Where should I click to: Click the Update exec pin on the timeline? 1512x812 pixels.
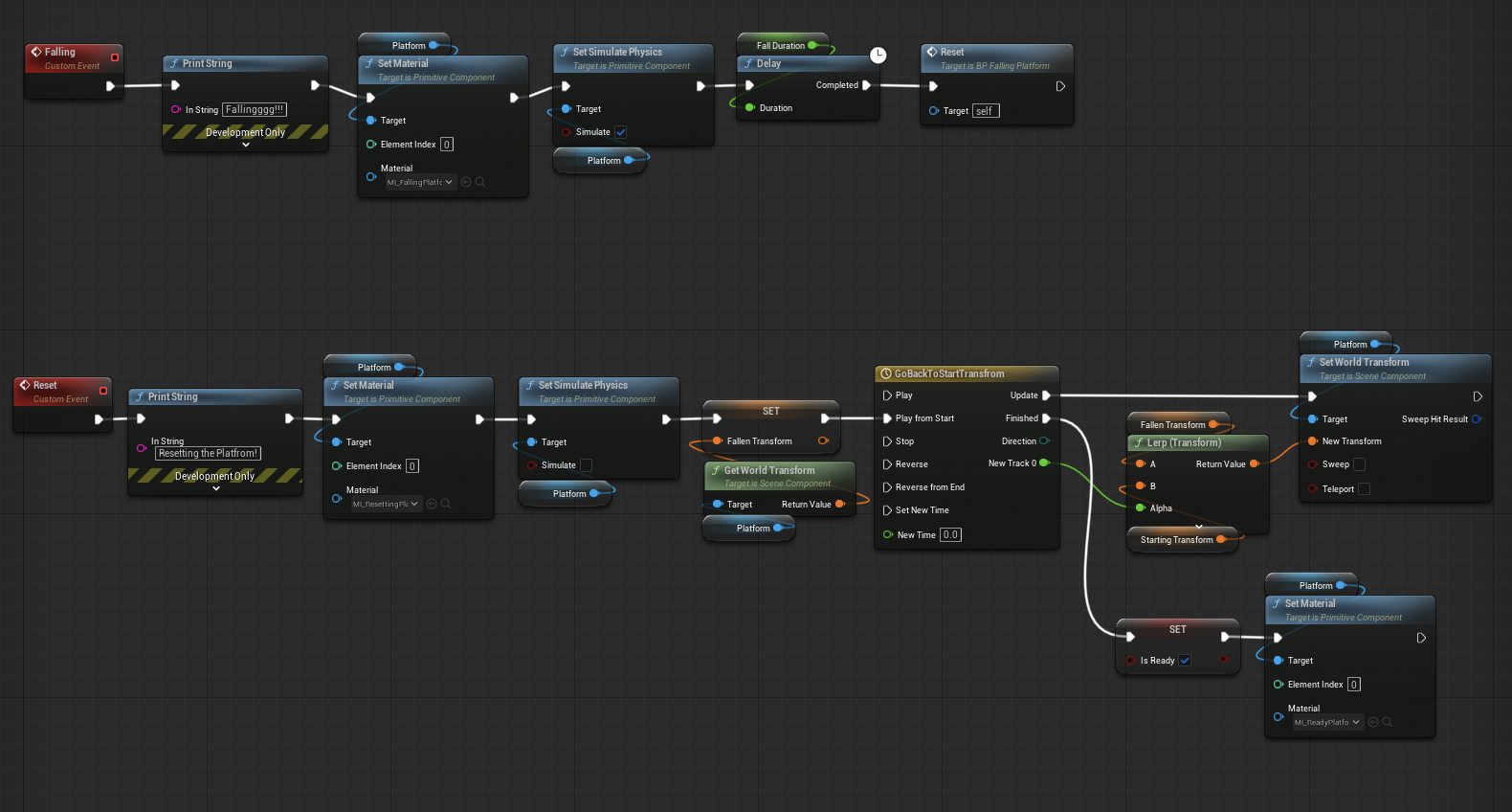1046,395
